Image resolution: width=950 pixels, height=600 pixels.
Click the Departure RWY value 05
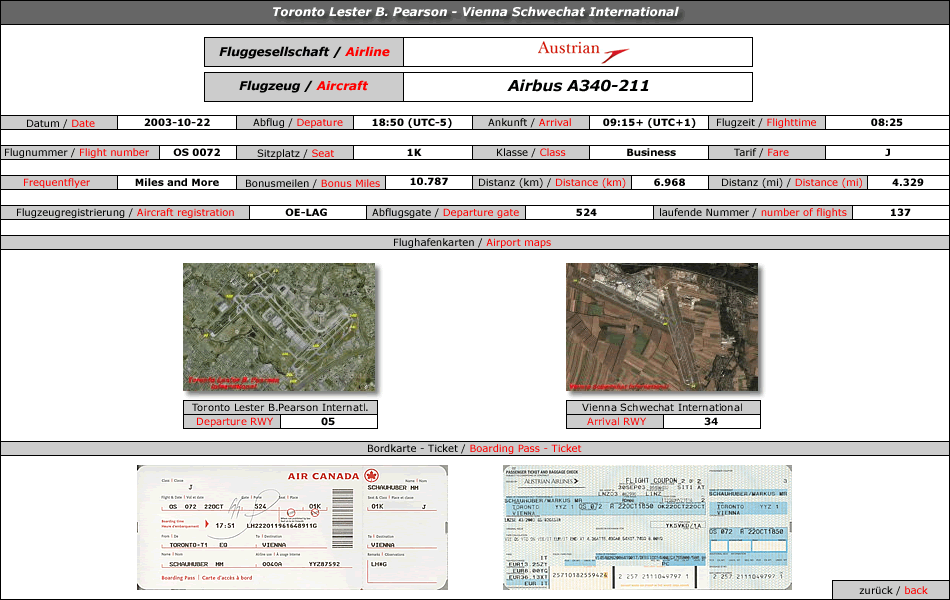click(x=328, y=421)
